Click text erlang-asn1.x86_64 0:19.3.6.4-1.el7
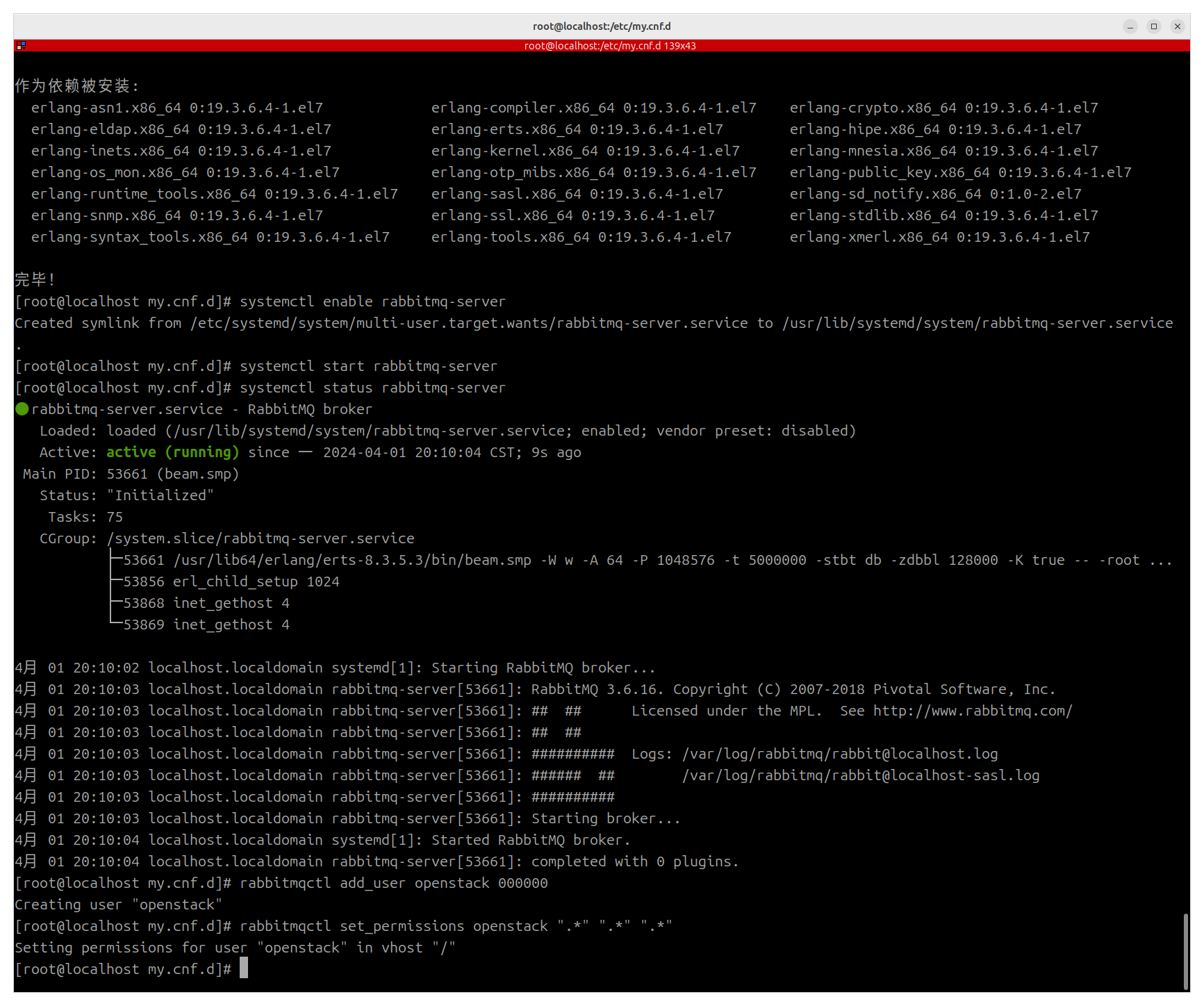 point(177,108)
